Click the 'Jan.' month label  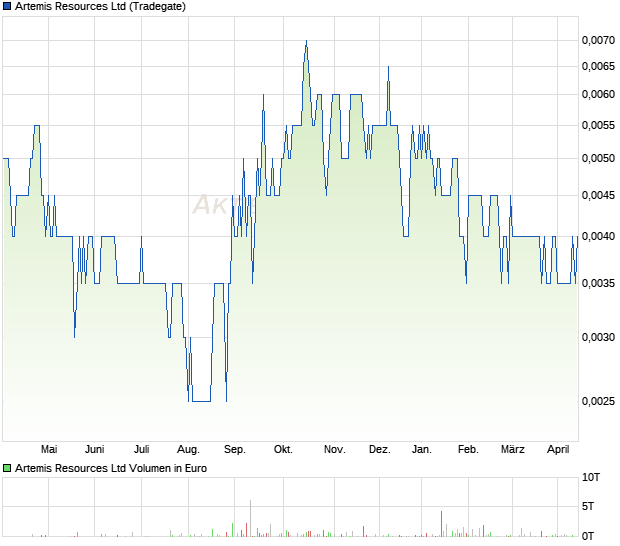click(x=422, y=449)
